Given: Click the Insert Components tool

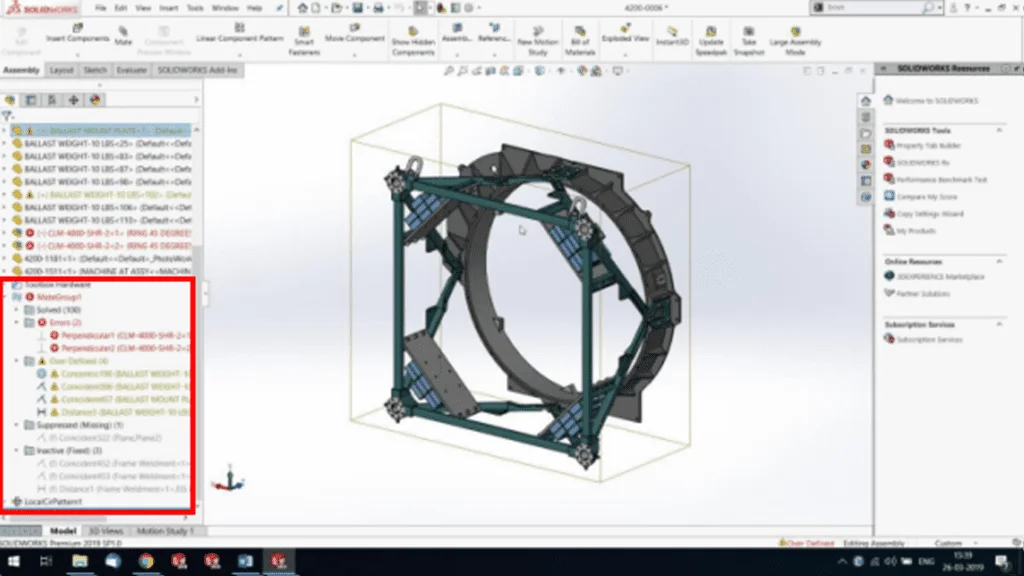Looking at the screenshot, I should (x=77, y=33).
